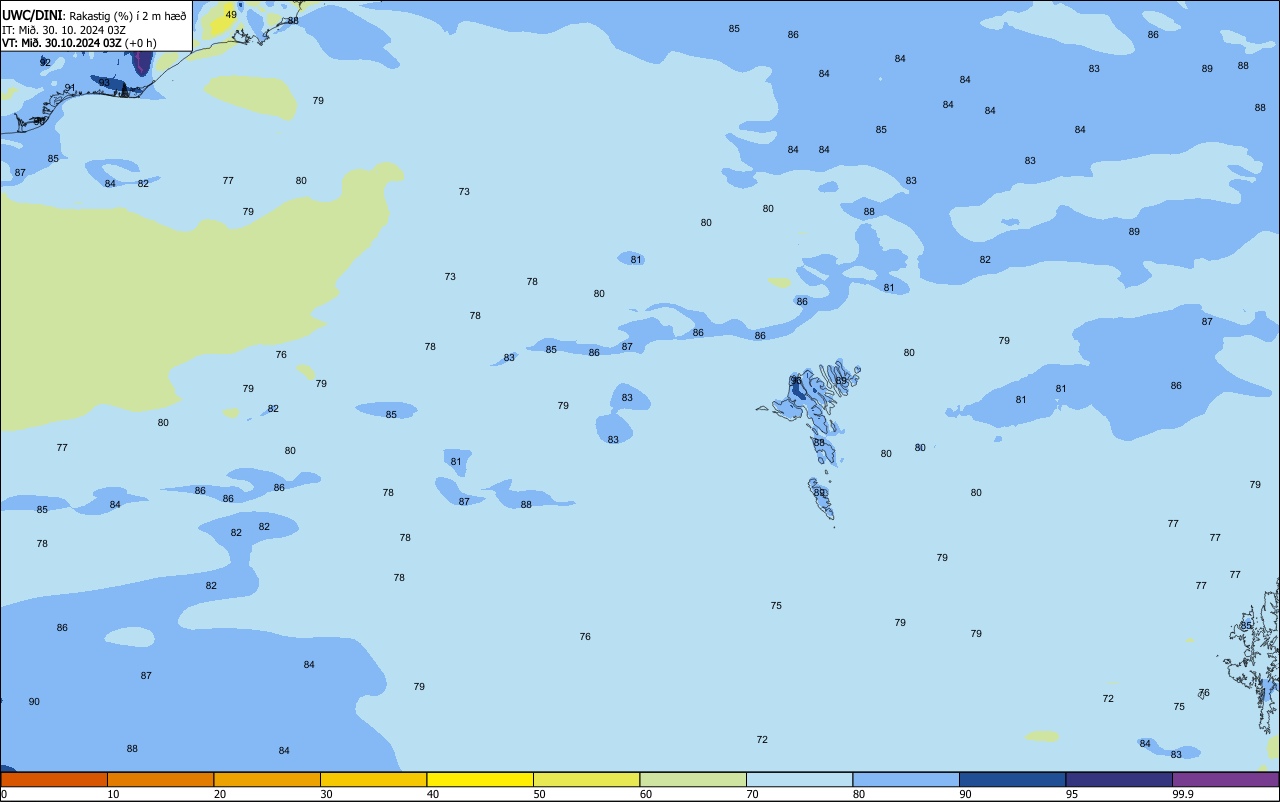The width and height of the screenshot is (1280, 802).
Task: Select the 30–40 legend color band
Action: [373, 779]
